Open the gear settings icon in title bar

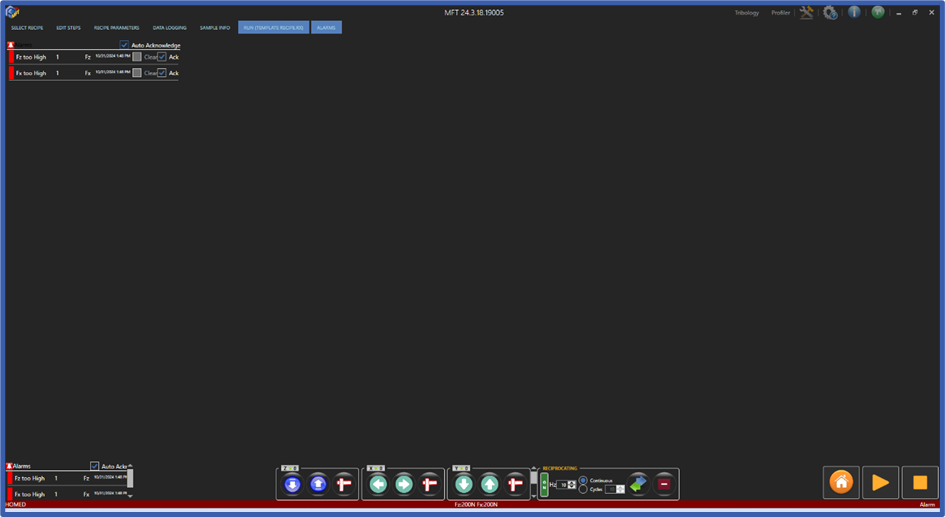click(x=830, y=12)
